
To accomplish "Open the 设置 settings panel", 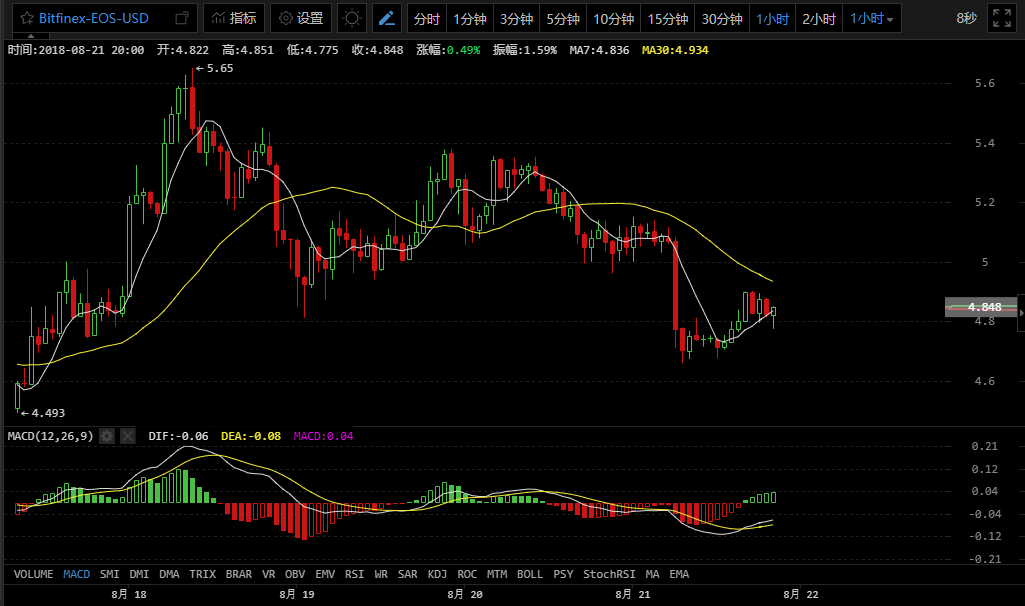I will [x=301, y=18].
